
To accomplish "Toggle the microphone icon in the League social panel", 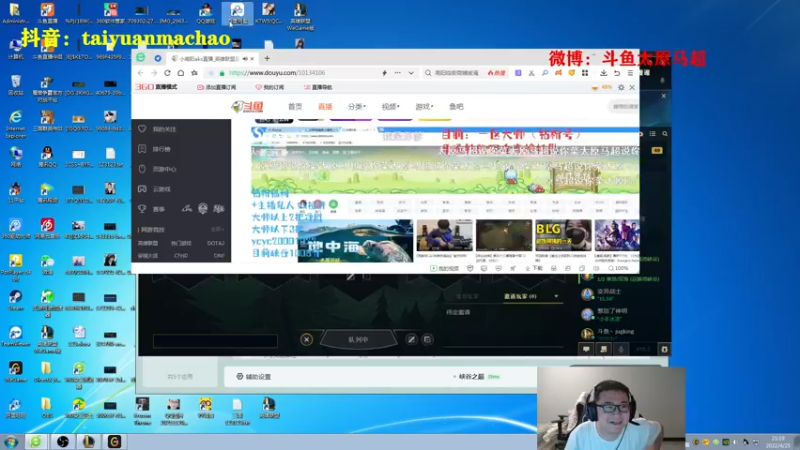I will point(621,349).
